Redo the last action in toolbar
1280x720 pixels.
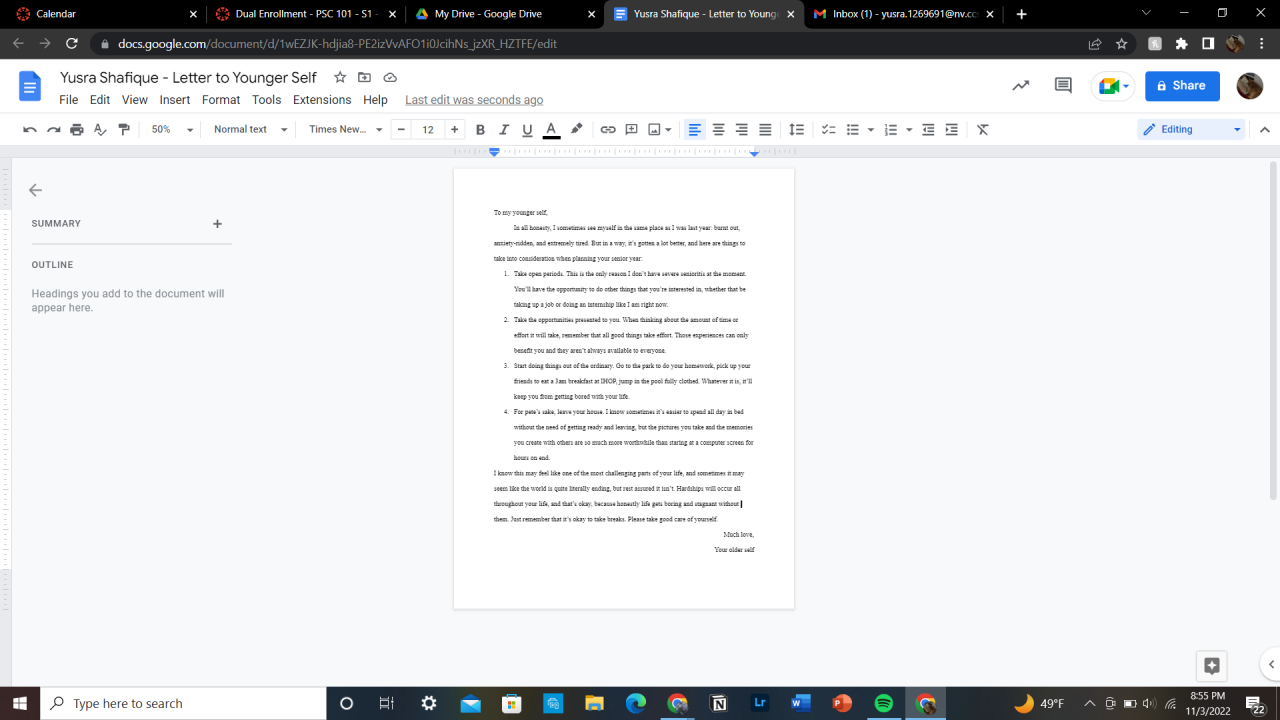tap(53, 129)
